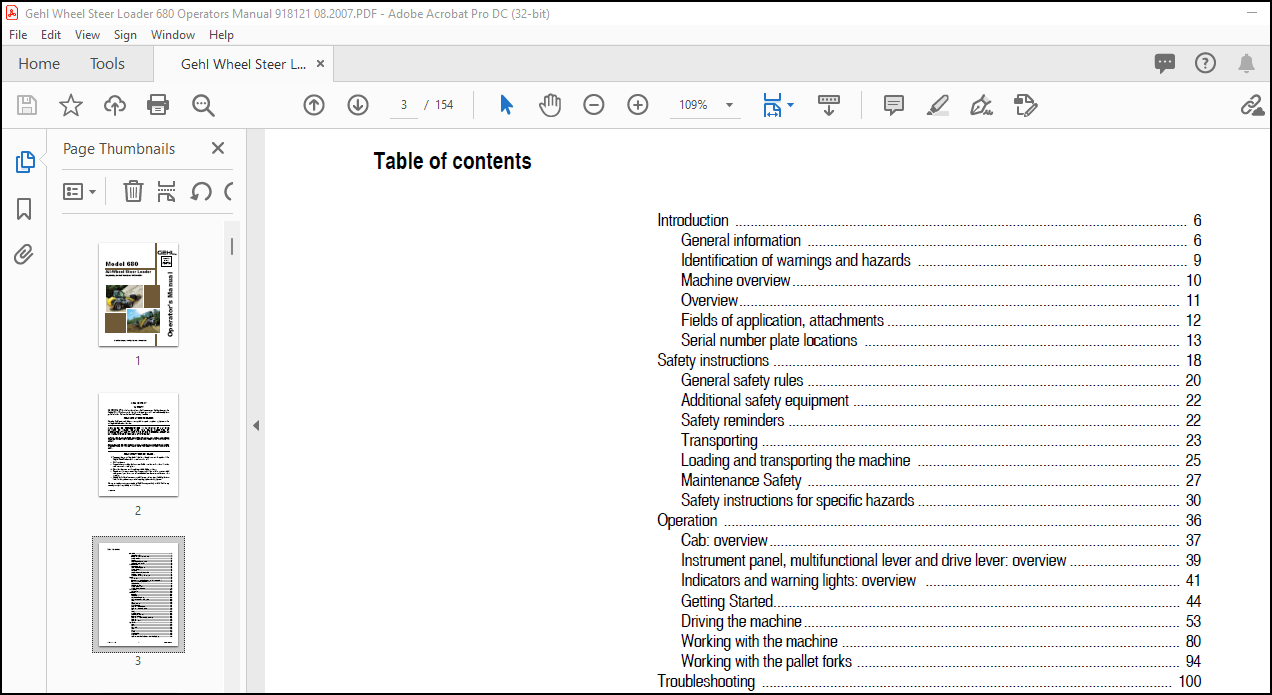Click the share link icon

point(1252,105)
